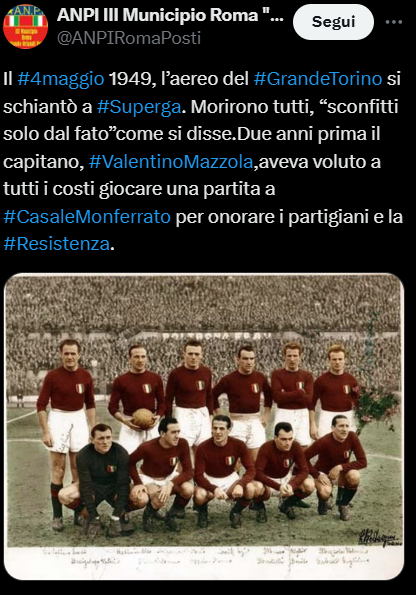The image size is (416, 595).
Task: Click the goalkeeper in the black jersey
Action: coord(102,476)
